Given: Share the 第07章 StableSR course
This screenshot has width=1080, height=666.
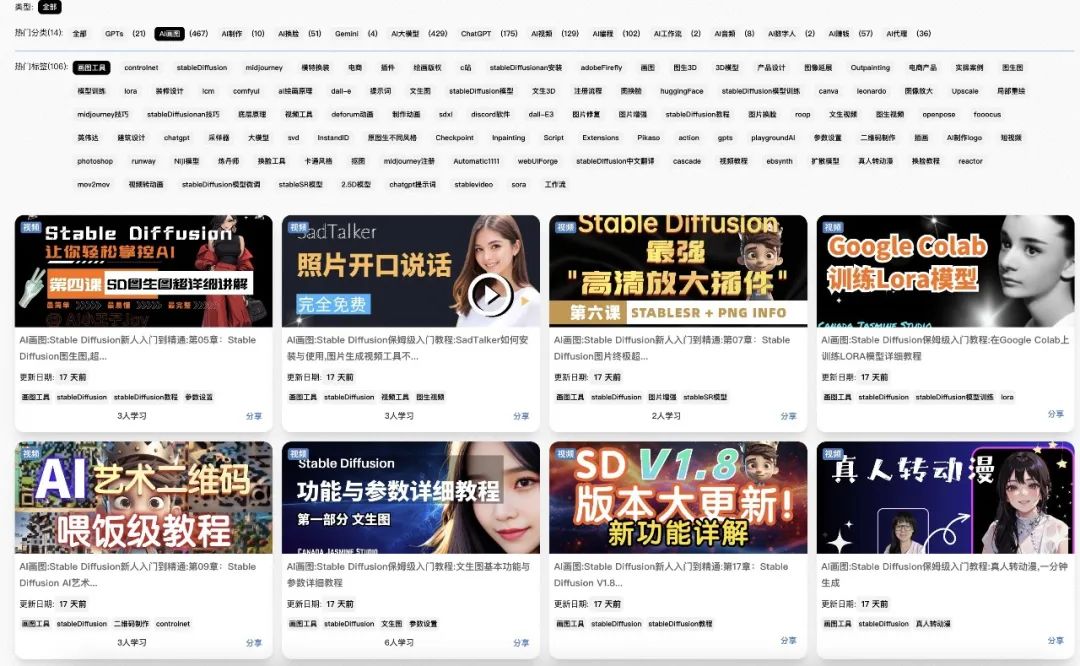Looking at the screenshot, I should point(788,416).
